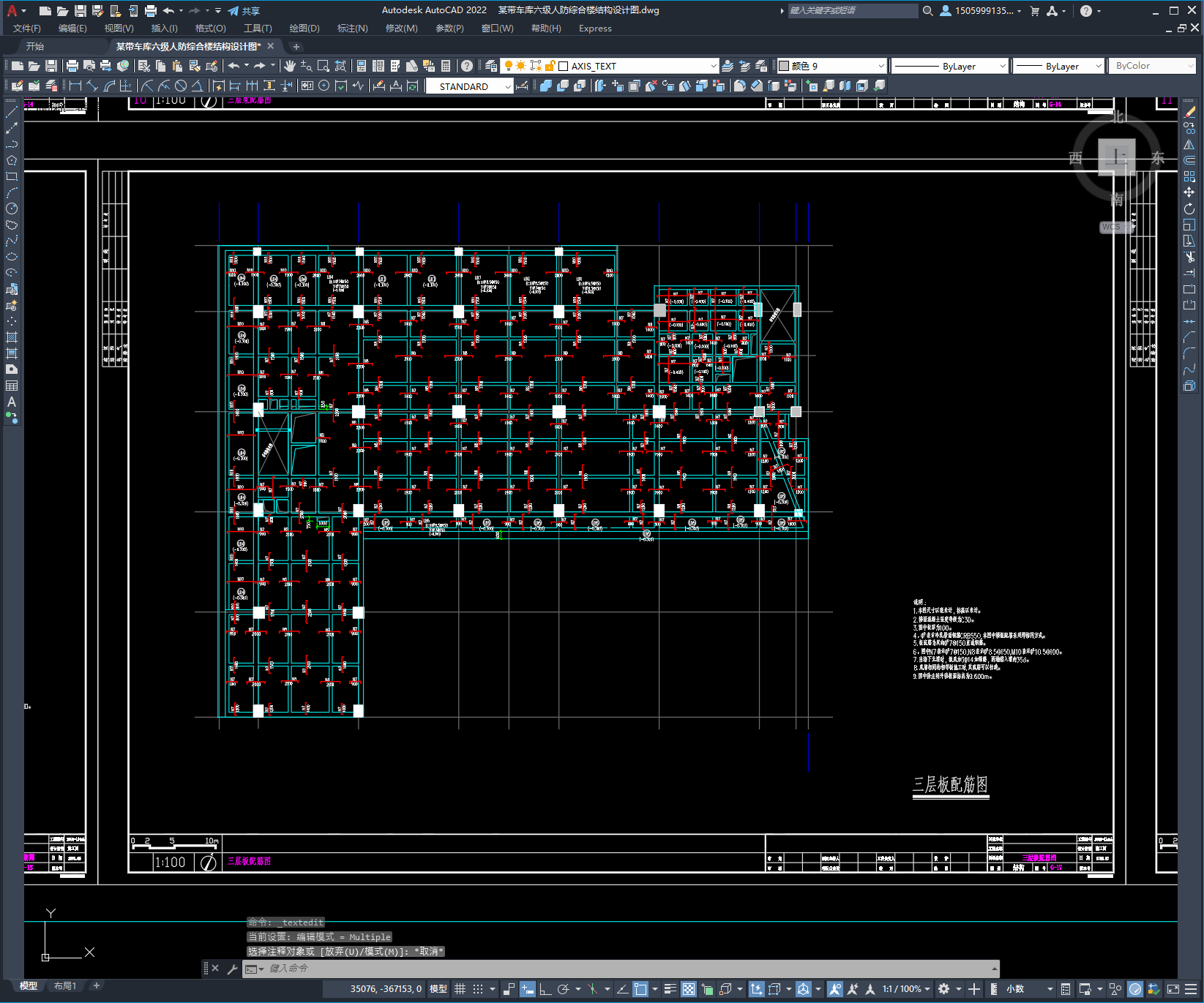Toggle dynamic input in status bar
Viewport: 1204px width, 1003px height.
(527, 989)
